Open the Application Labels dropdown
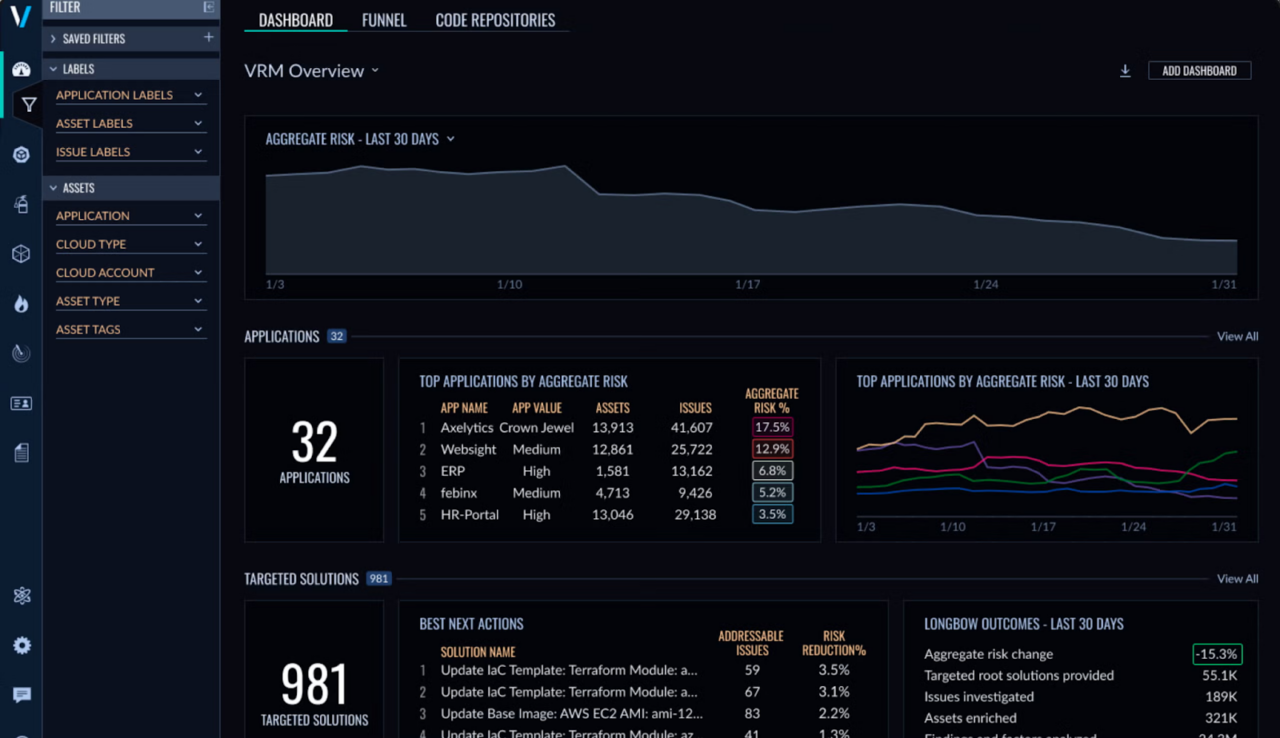Image resolution: width=1280 pixels, height=738 pixels. (x=130, y=95)
